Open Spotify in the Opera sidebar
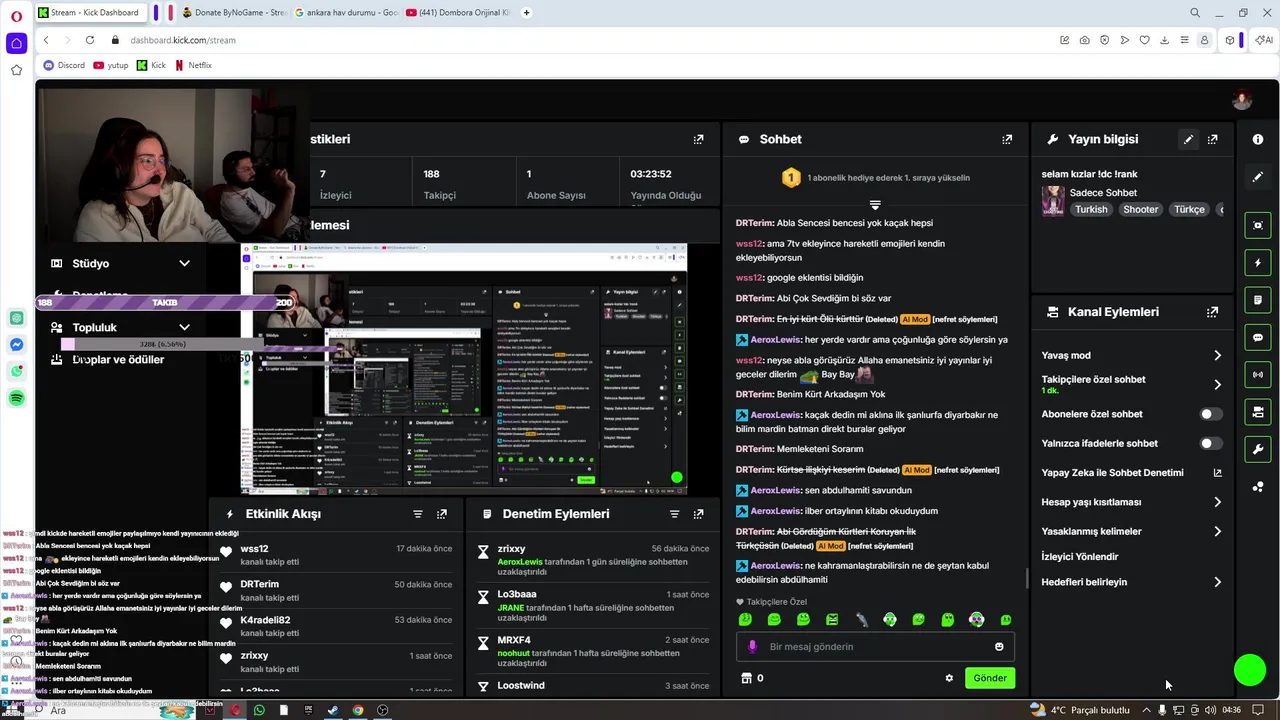 tap(17, 398)
